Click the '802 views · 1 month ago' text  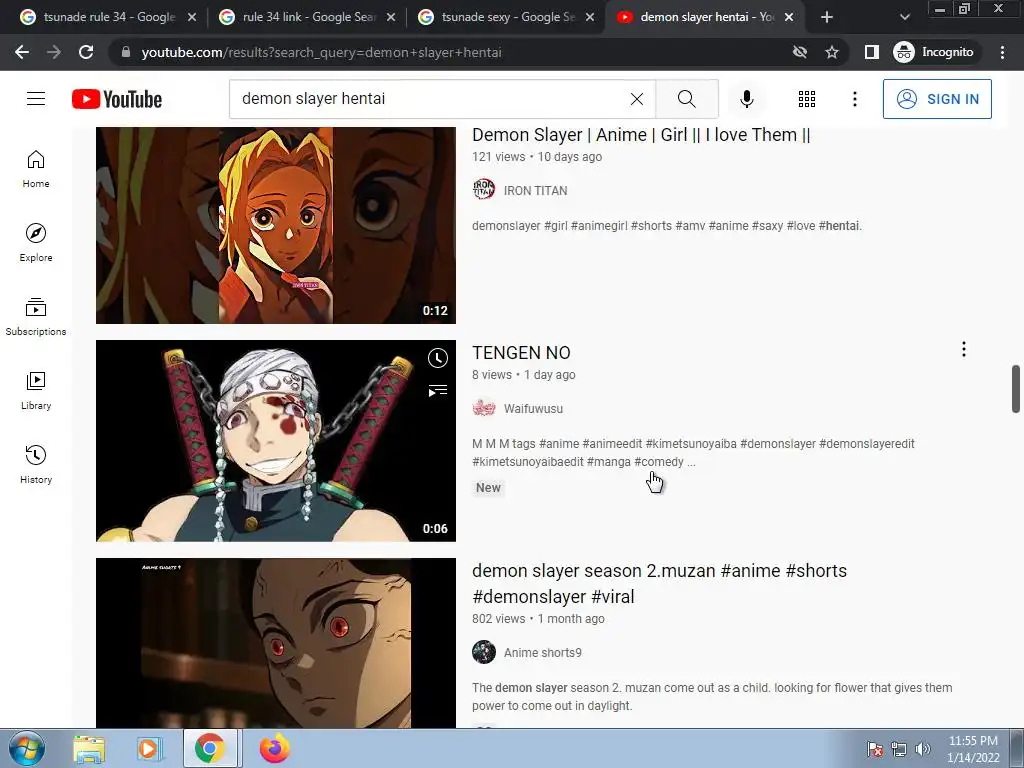(538, 618)
